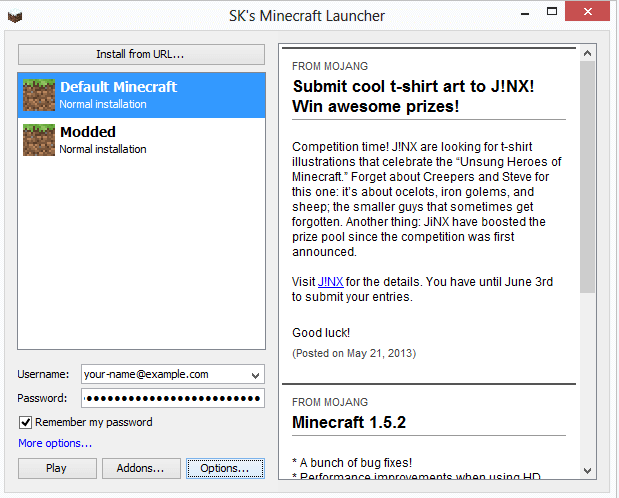Image resolution: width=619 pixels, height=498 pixels.
Task: Click the 'Username:' label
Action: pos(43,374)
